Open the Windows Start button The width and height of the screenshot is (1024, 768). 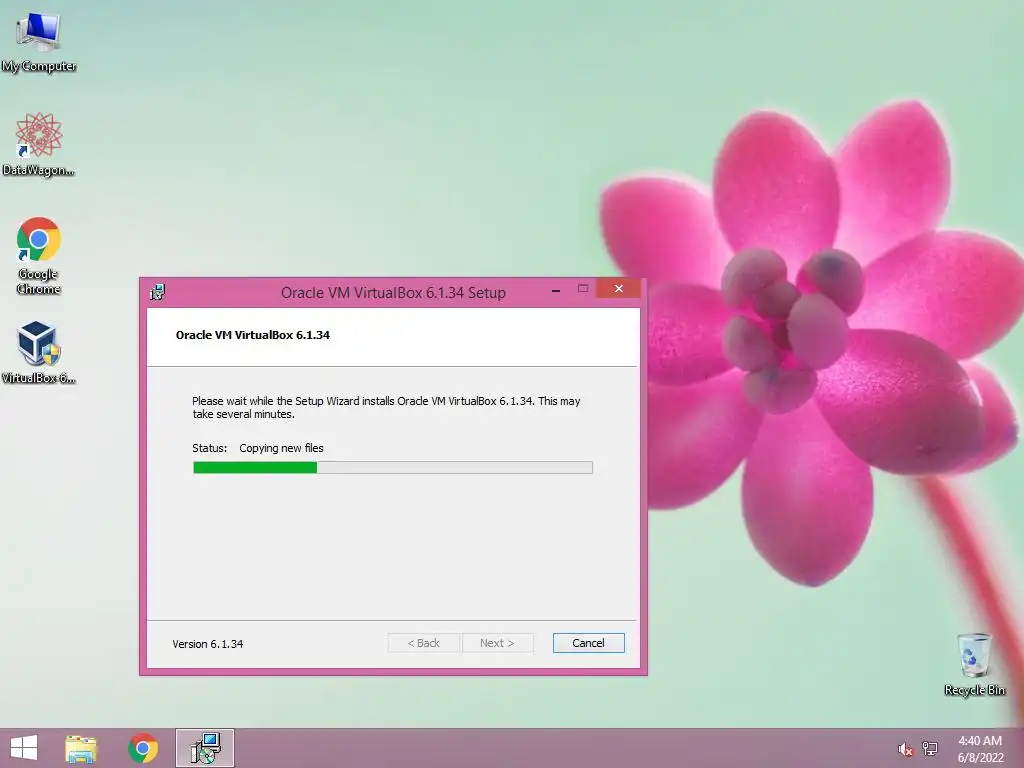tap(24, 748)
